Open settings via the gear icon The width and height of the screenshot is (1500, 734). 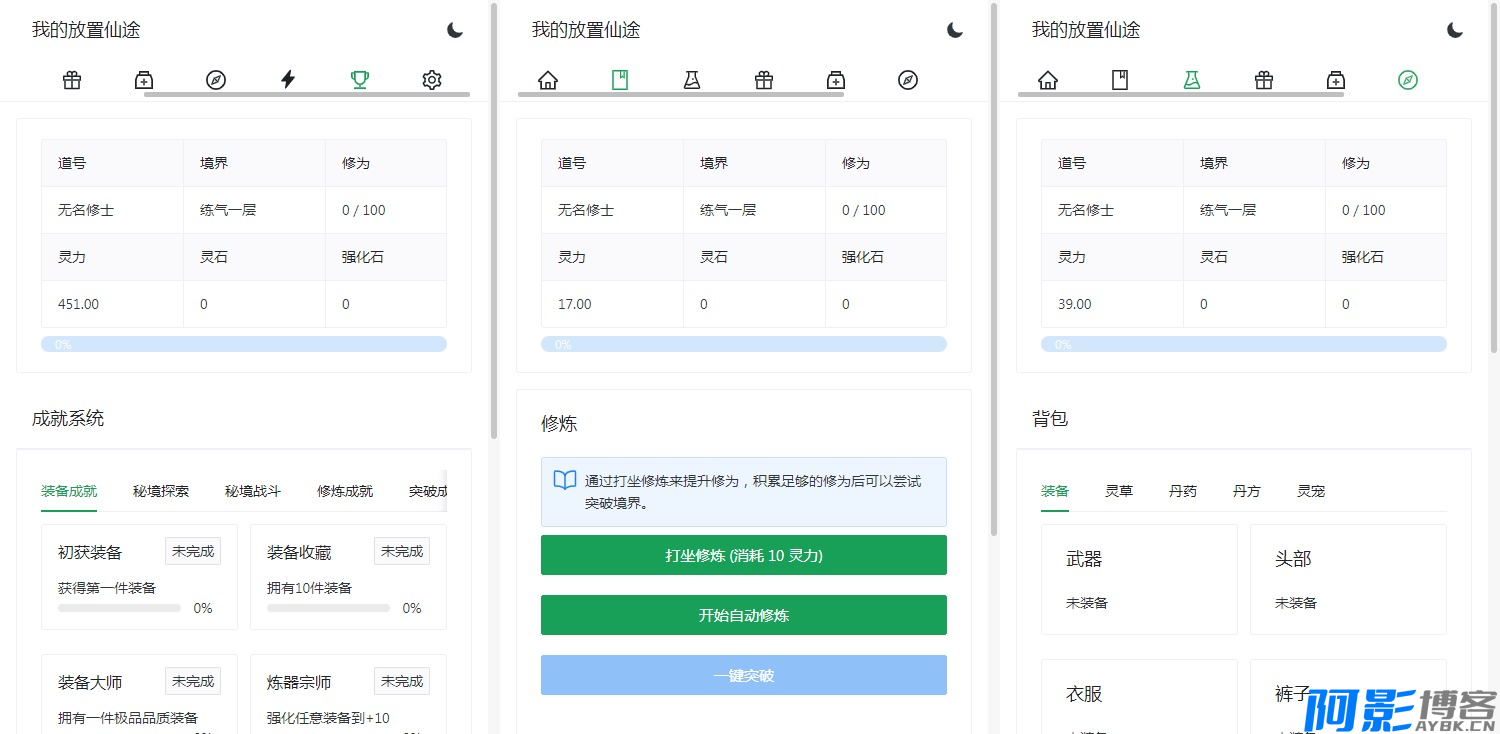click(x=432, y=80)
